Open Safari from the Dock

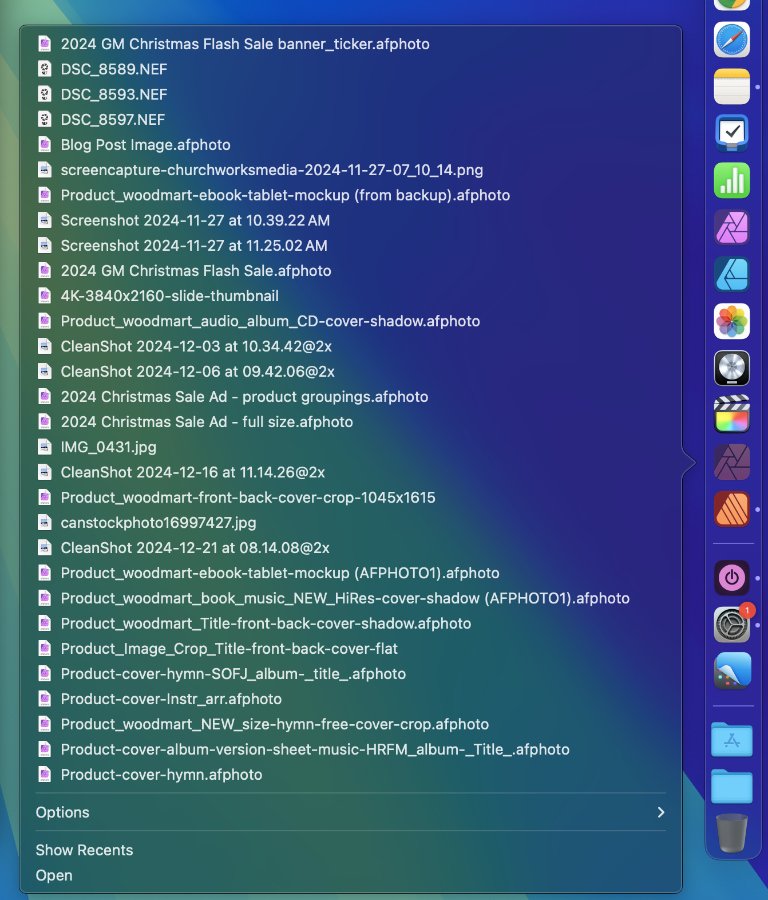tap(732, 40)
